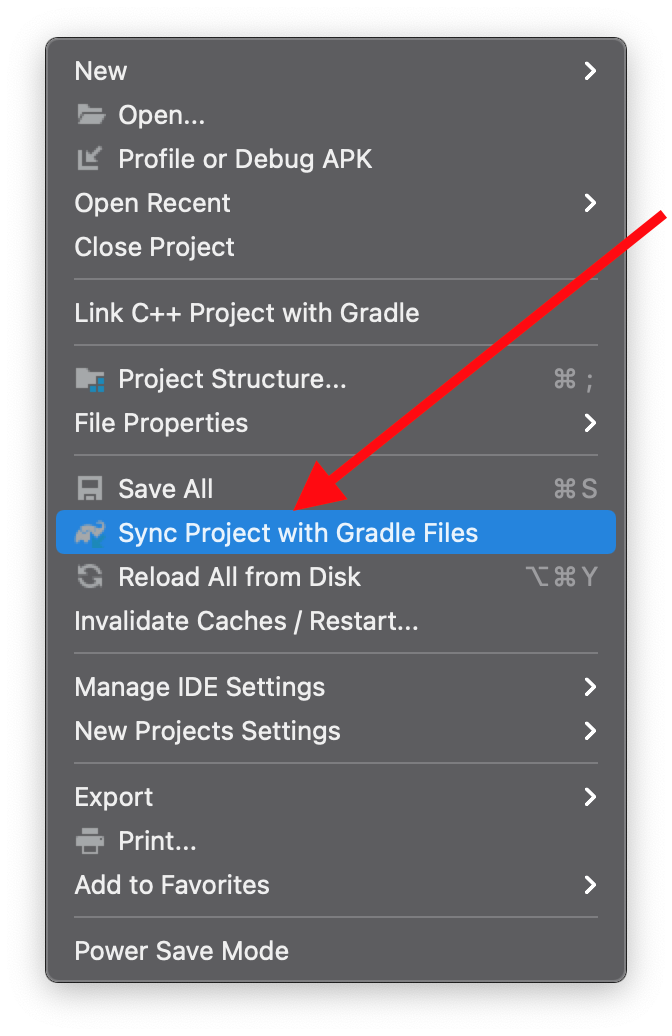Screen dimensions: 672x1036
Task: Expand the Open Recent submenu chevron
Action: [590, 203]
